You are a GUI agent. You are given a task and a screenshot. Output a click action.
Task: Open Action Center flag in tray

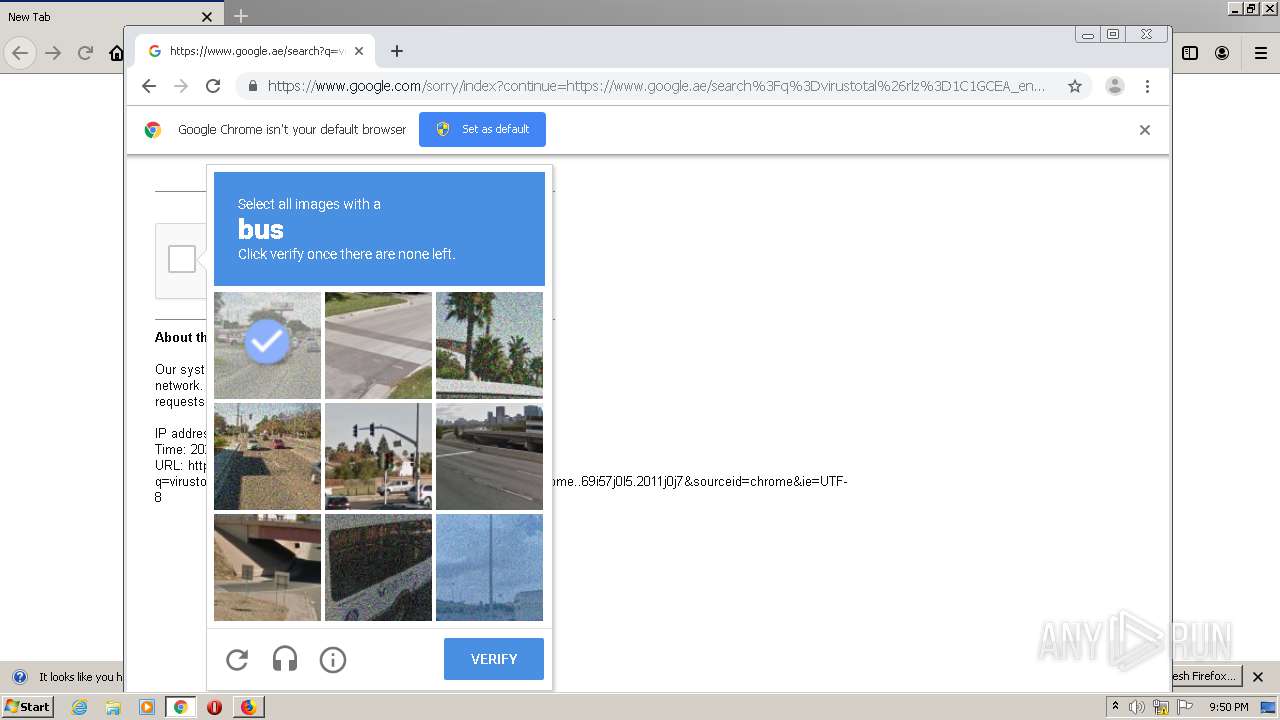click(x=1185, y=707)
